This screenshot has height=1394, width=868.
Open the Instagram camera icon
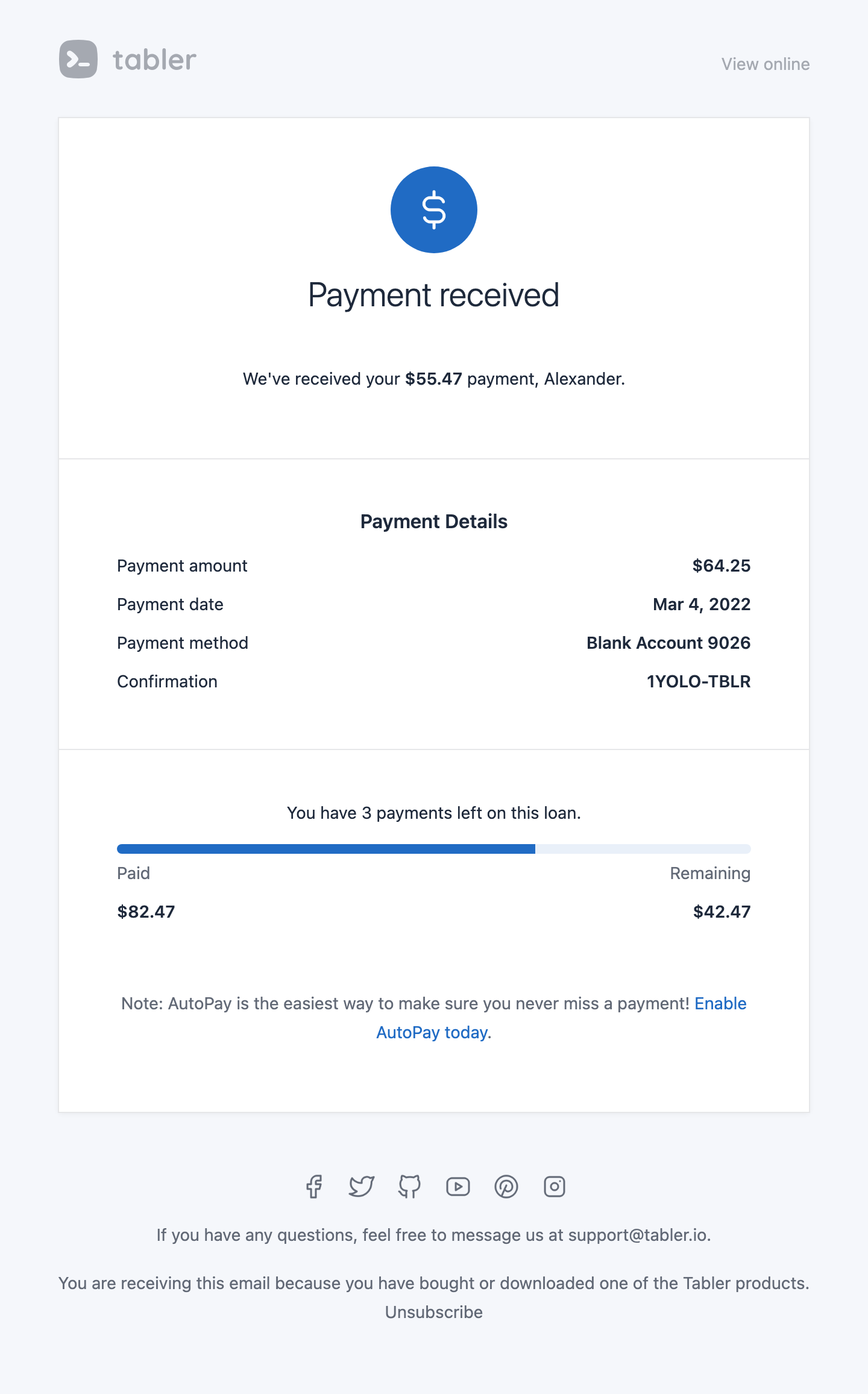point(555,1187)
